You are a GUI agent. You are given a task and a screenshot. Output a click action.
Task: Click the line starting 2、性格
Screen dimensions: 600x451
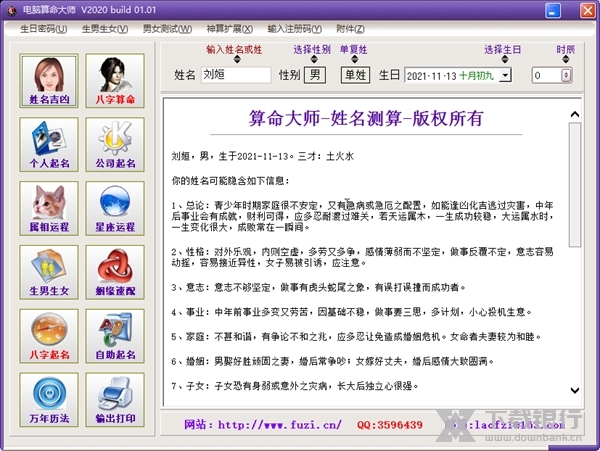362,257
